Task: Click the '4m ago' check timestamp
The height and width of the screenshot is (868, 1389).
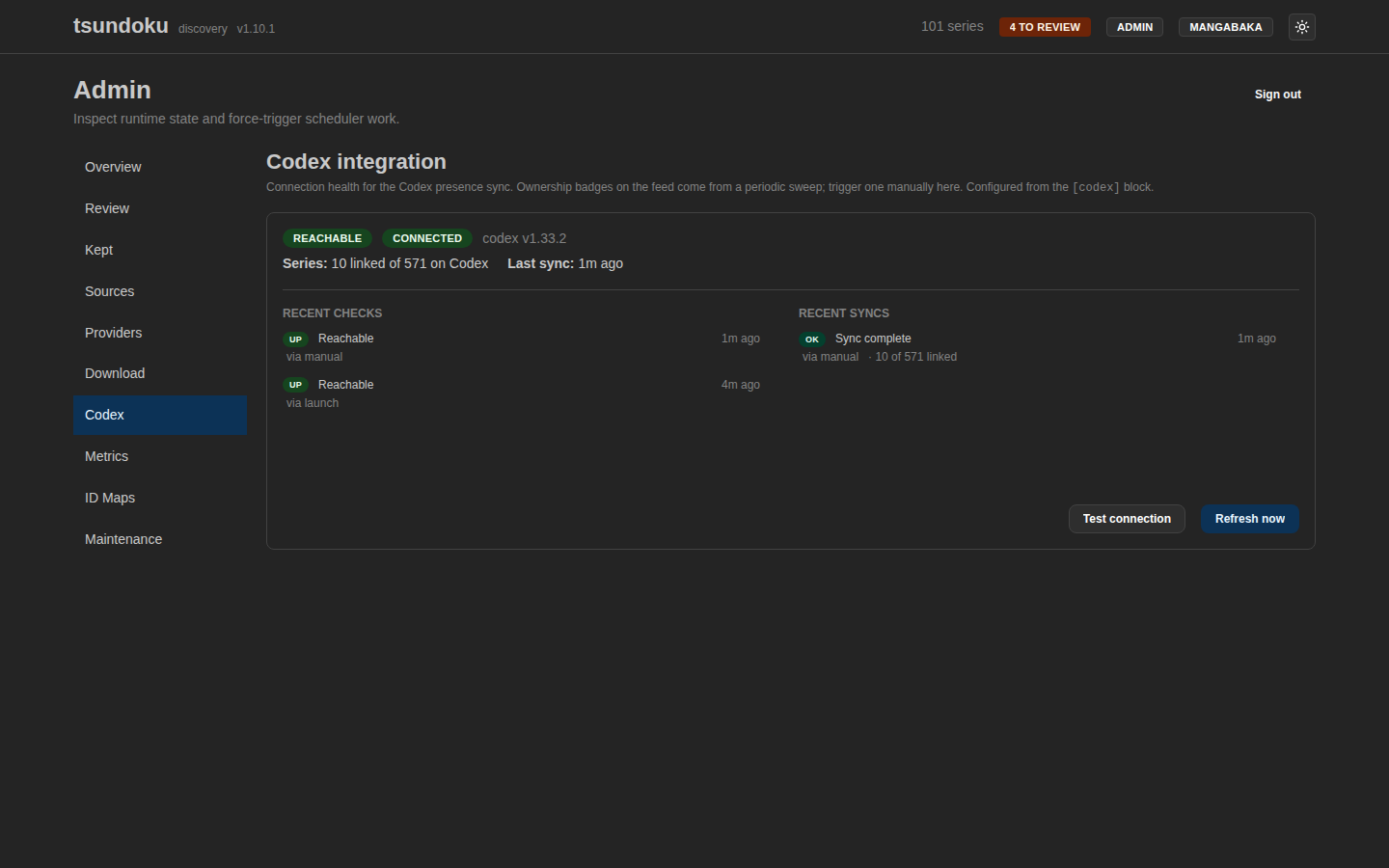Action: coord(741,385)
